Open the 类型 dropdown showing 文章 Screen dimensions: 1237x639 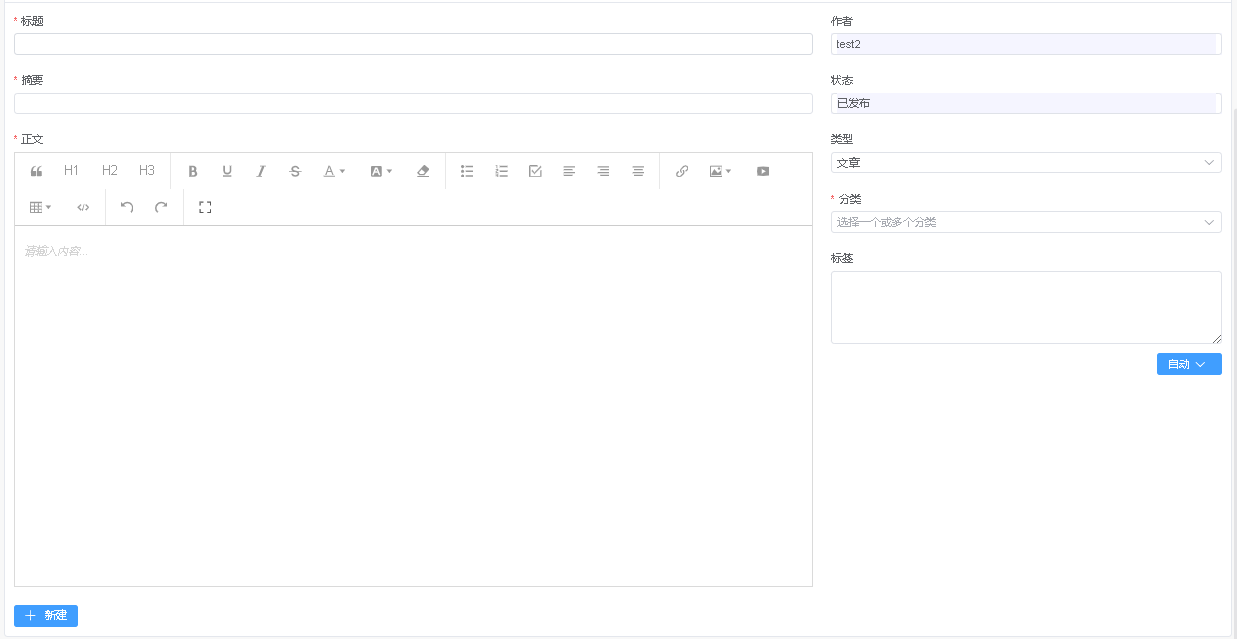click(x=1026, y=162)
